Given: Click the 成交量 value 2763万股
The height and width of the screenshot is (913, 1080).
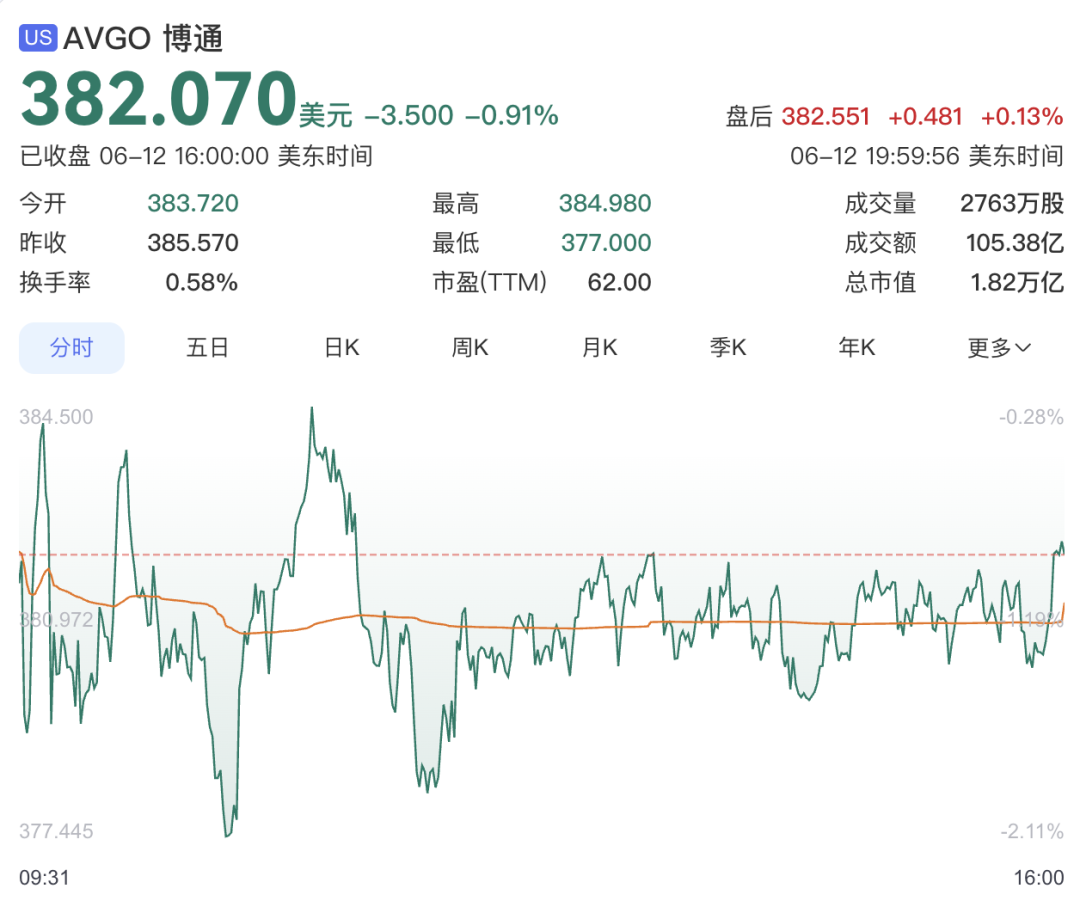Looking at the screenshot, I should 1012,203.
